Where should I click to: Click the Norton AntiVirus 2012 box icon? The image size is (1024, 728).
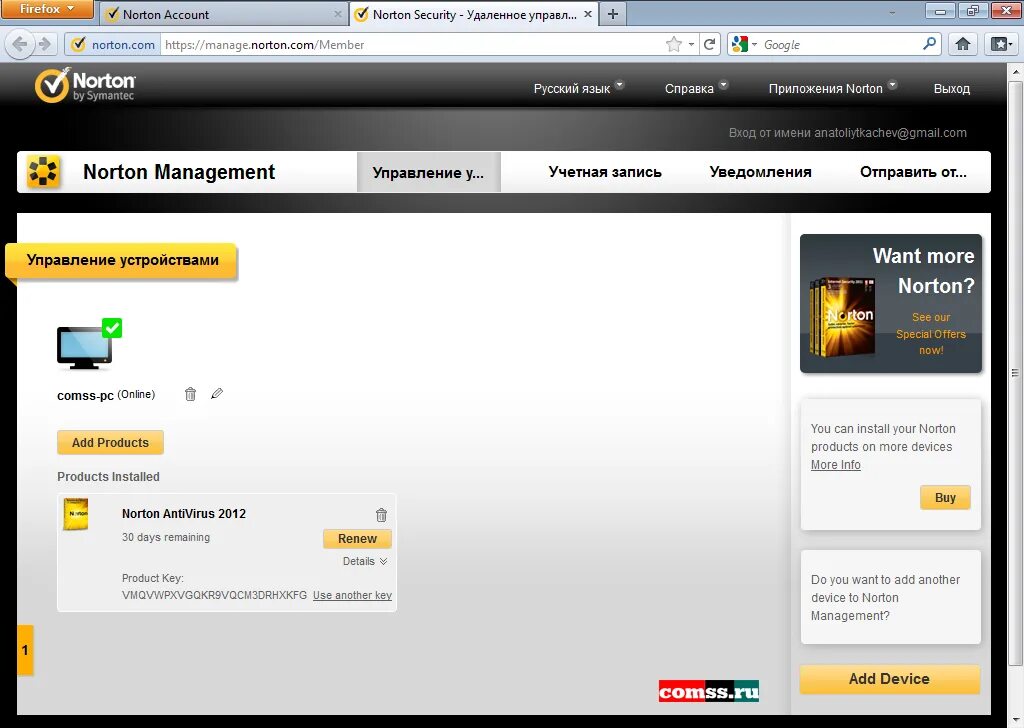click(x=76, y=514)
